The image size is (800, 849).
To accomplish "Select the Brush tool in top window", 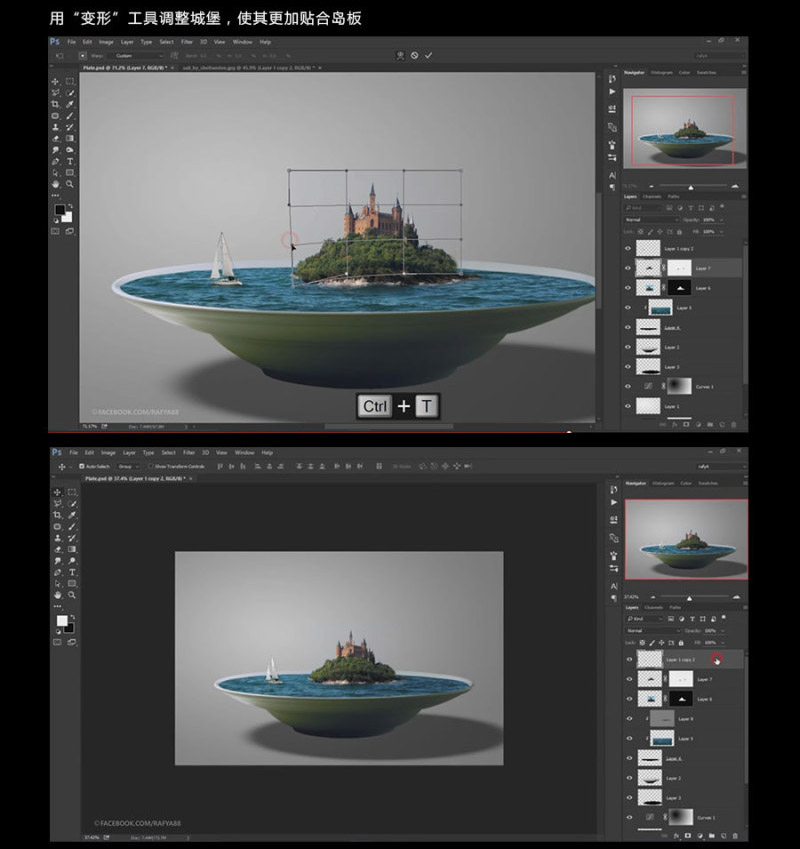I will [x=70, y=115].
